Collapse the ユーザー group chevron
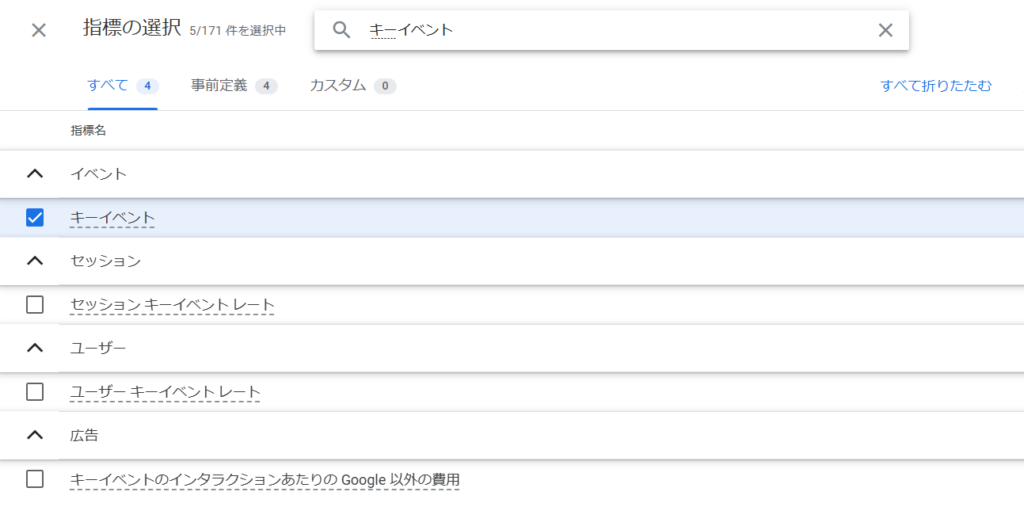The image size is (1024, 526). [35, 348]
